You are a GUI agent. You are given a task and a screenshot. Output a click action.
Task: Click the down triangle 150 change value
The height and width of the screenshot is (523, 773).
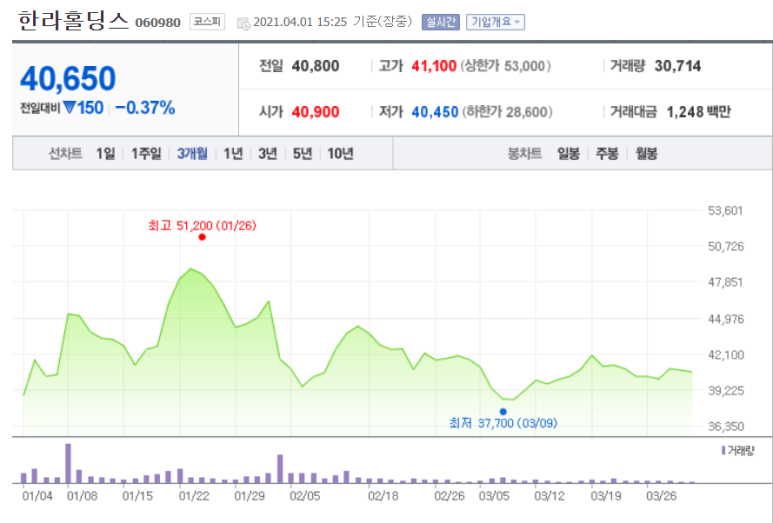pyautogui.click(x=83, y=107)
